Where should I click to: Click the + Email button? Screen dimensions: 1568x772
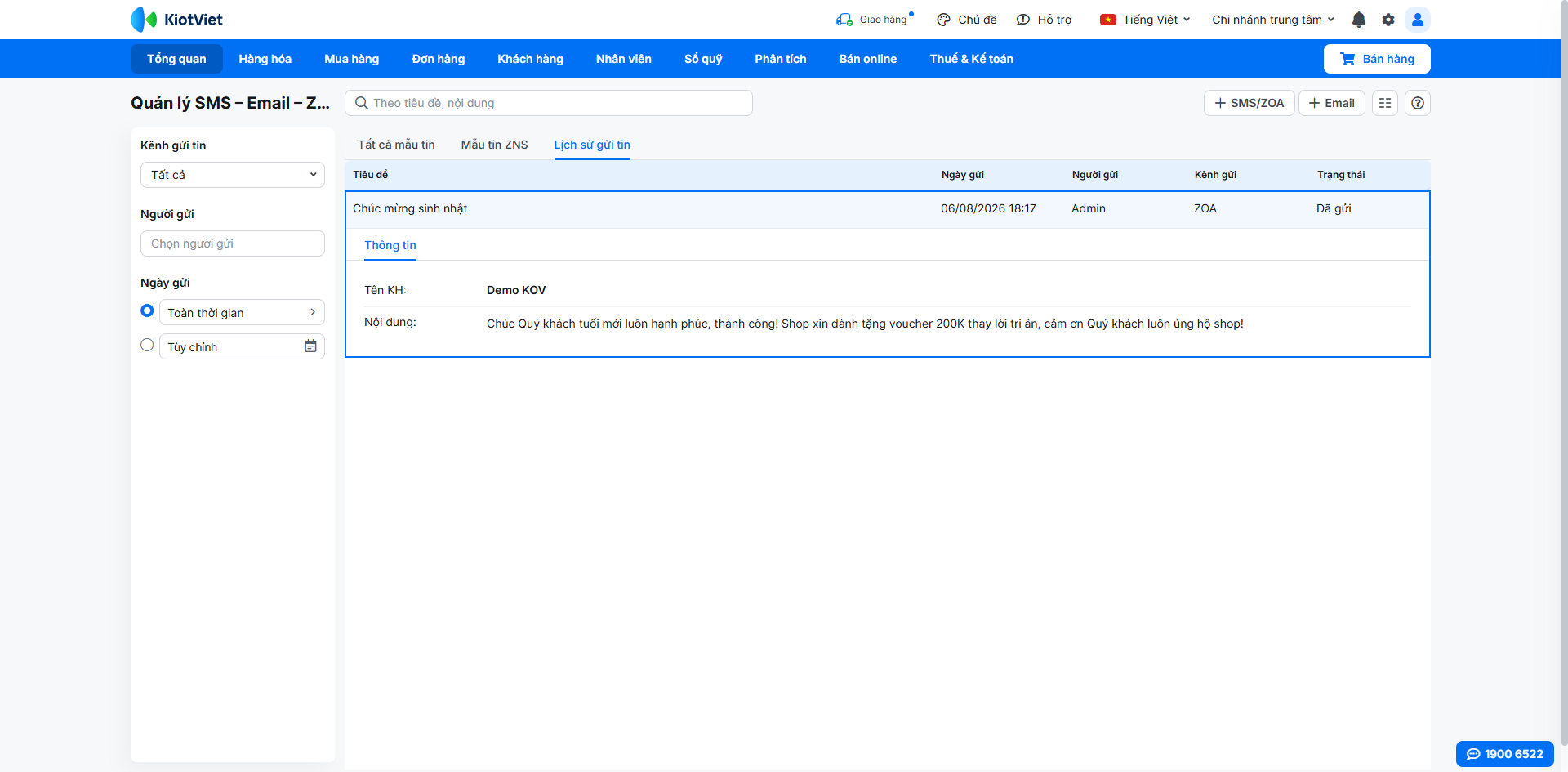pos(1331,103)
